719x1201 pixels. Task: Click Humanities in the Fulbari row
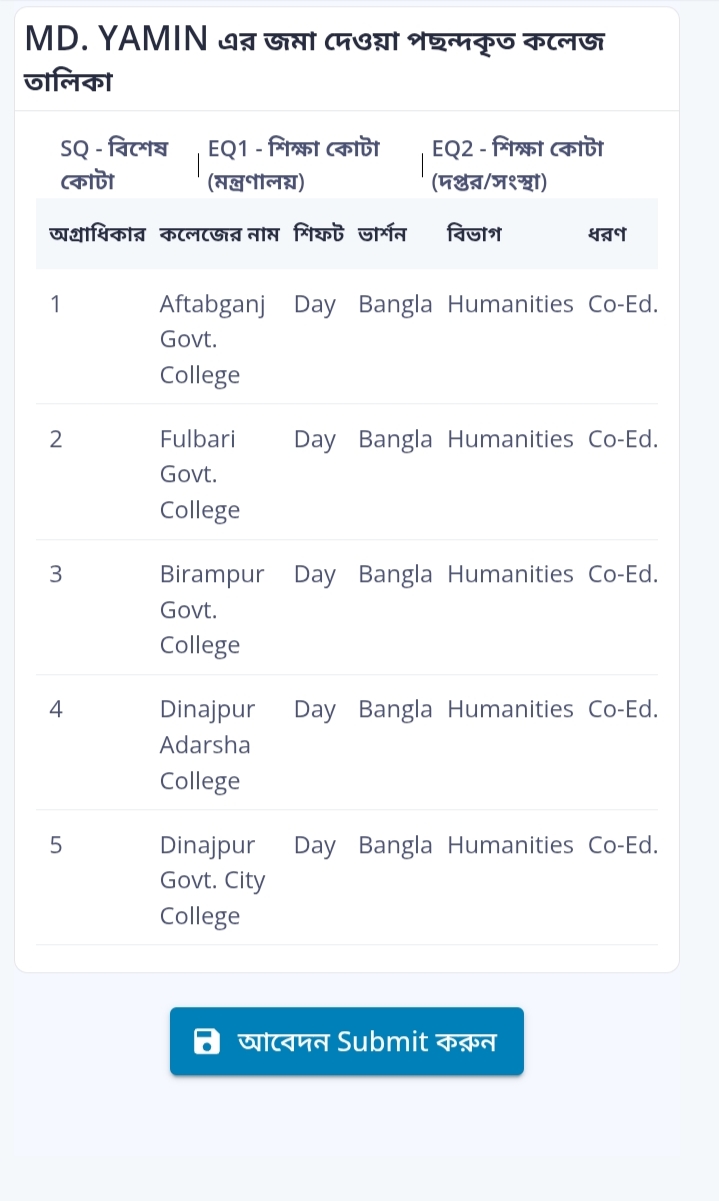tap(510, 439)
